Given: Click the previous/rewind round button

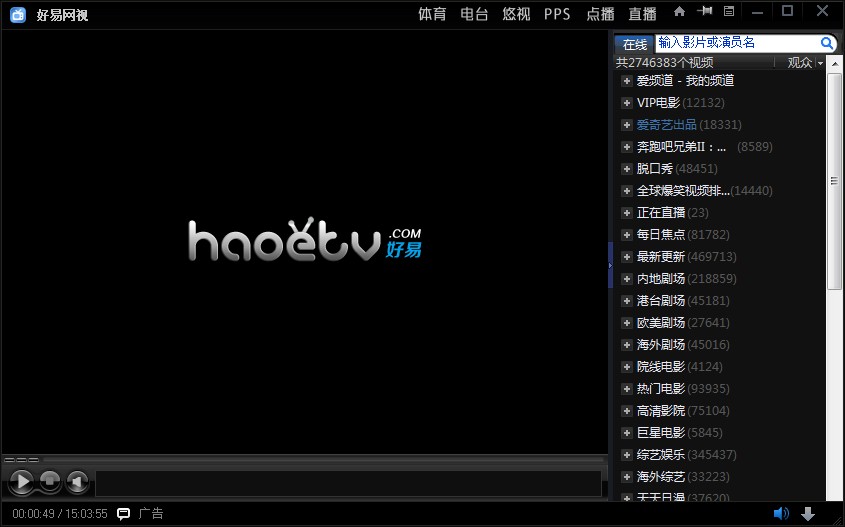Looking at the screenshot, I should tap(78, 481).
